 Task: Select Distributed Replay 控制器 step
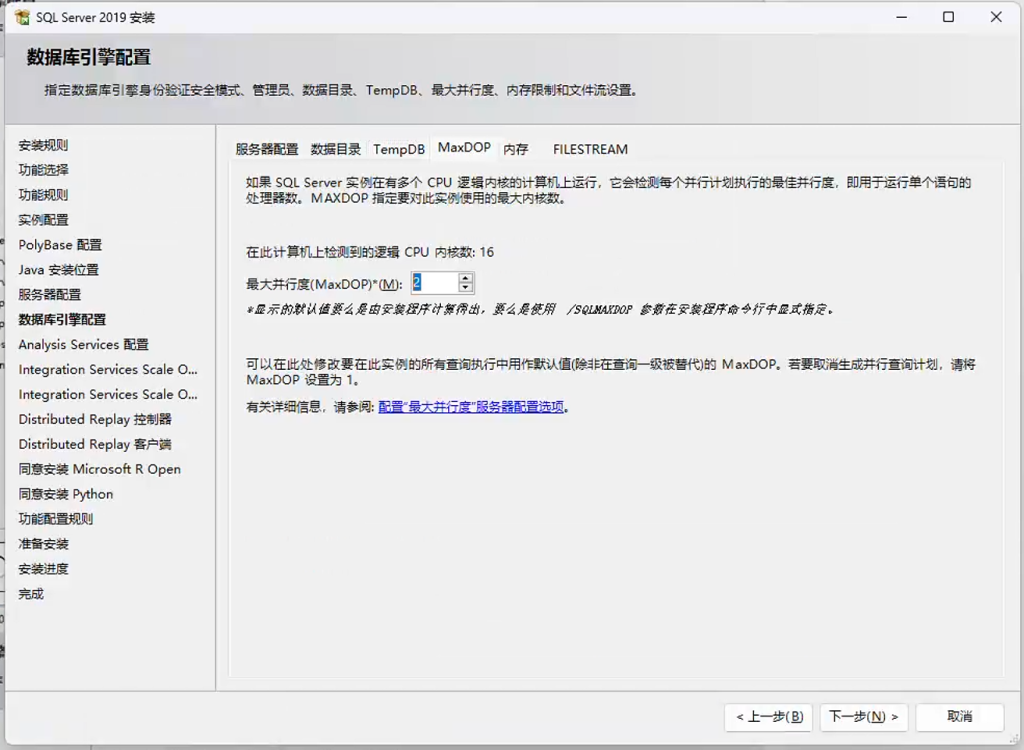coord(95,419)
